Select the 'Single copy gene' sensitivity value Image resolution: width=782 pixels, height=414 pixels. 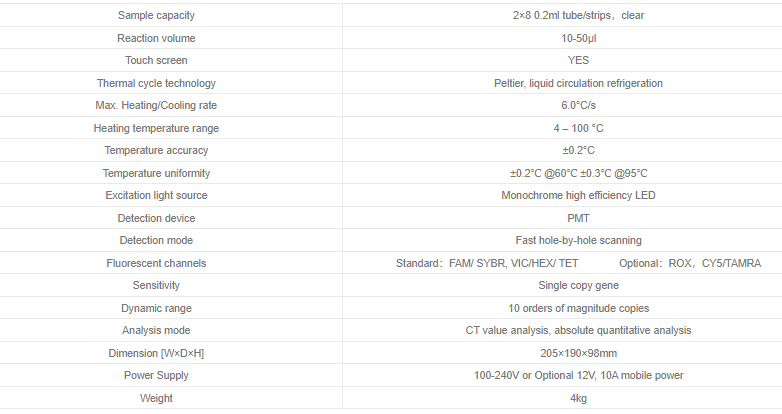pos(578,285)
